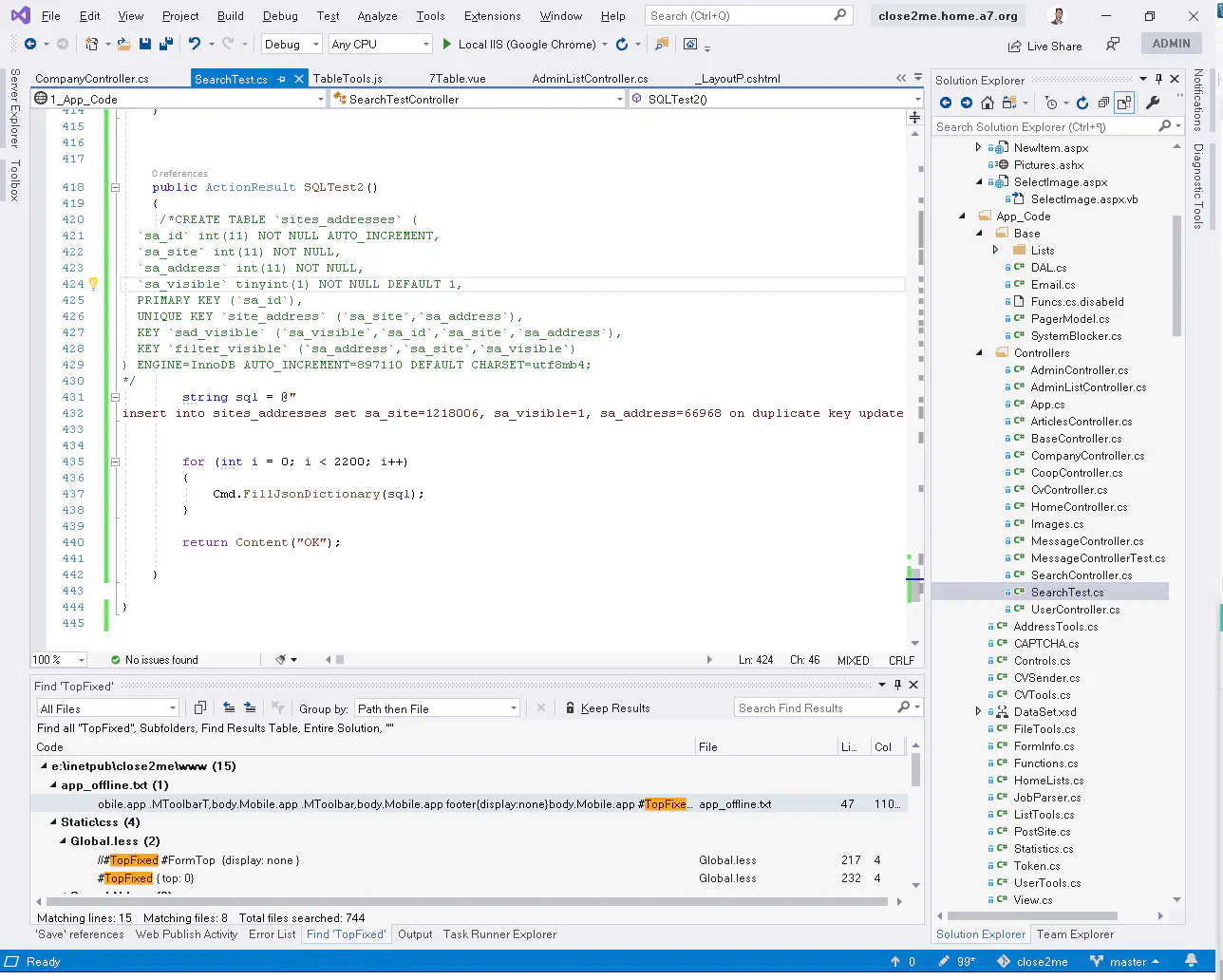
Task: Toggle Keep Results in Find panel
Action: point(607,708)
